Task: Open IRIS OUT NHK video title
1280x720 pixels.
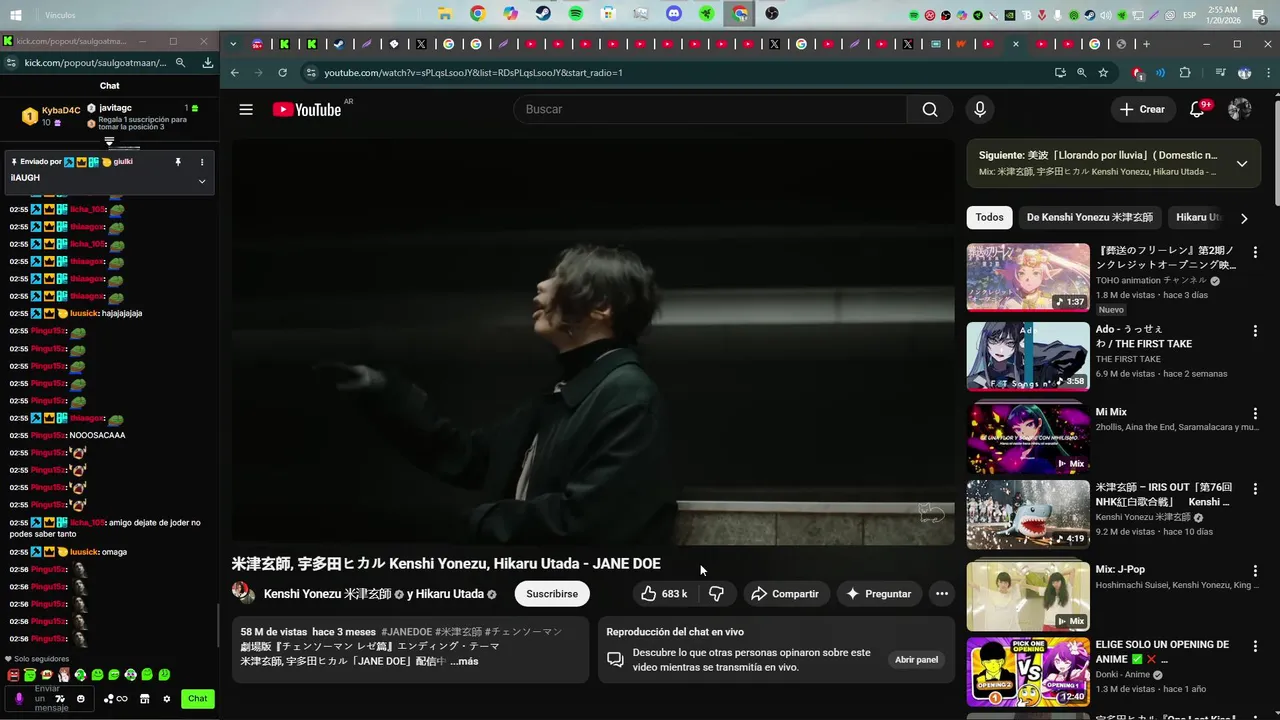Action: (x=1164, y=494)
